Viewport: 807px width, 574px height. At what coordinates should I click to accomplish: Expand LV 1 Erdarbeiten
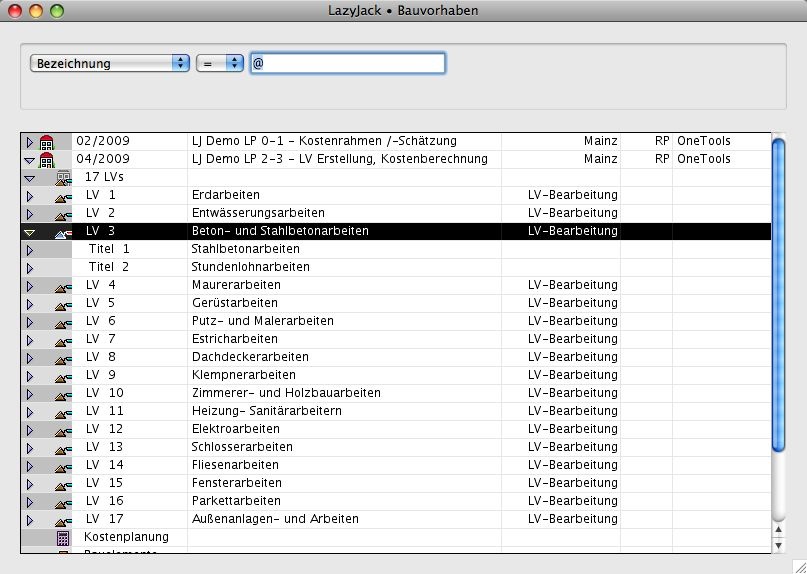click(x=29, y=196)
